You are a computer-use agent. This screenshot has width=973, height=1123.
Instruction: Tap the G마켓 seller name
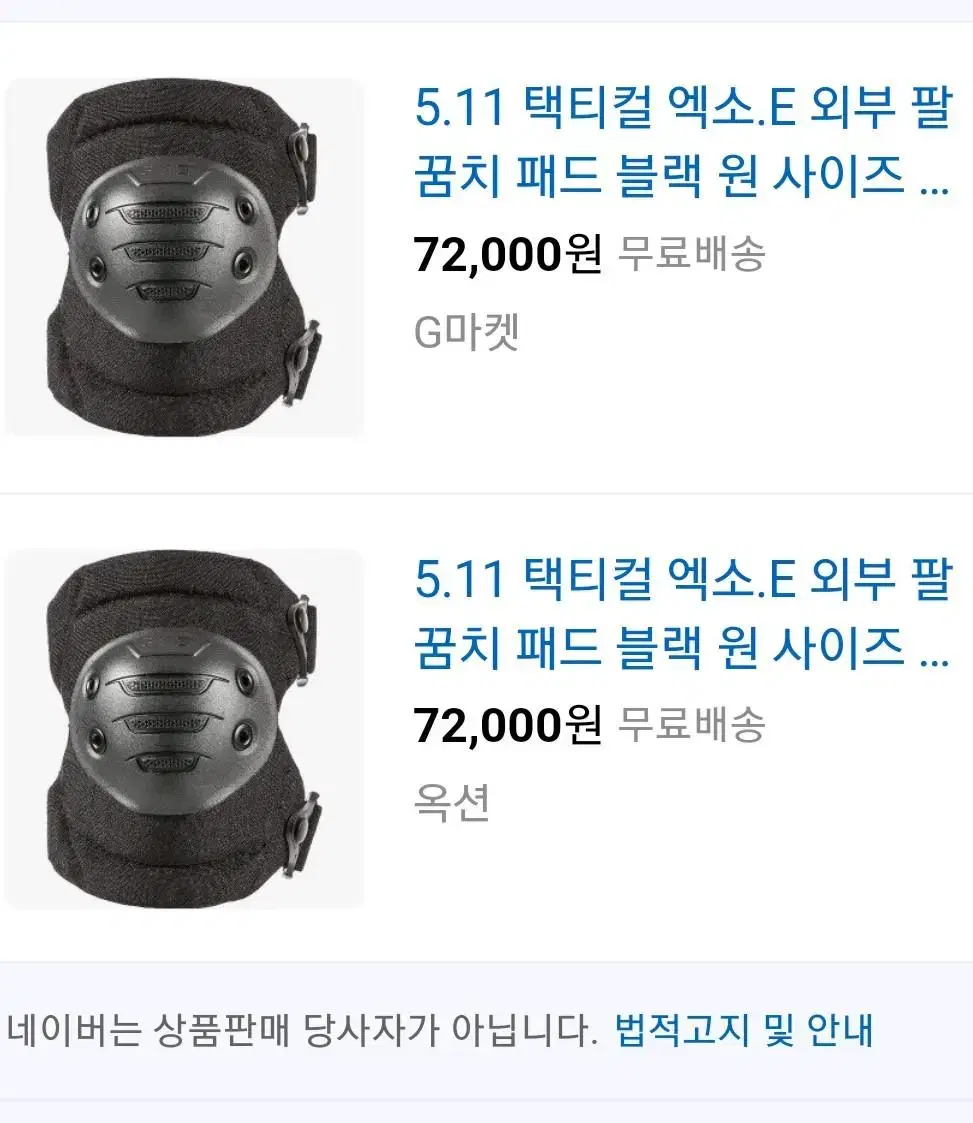pyautogui.click(x=466, y=332)
